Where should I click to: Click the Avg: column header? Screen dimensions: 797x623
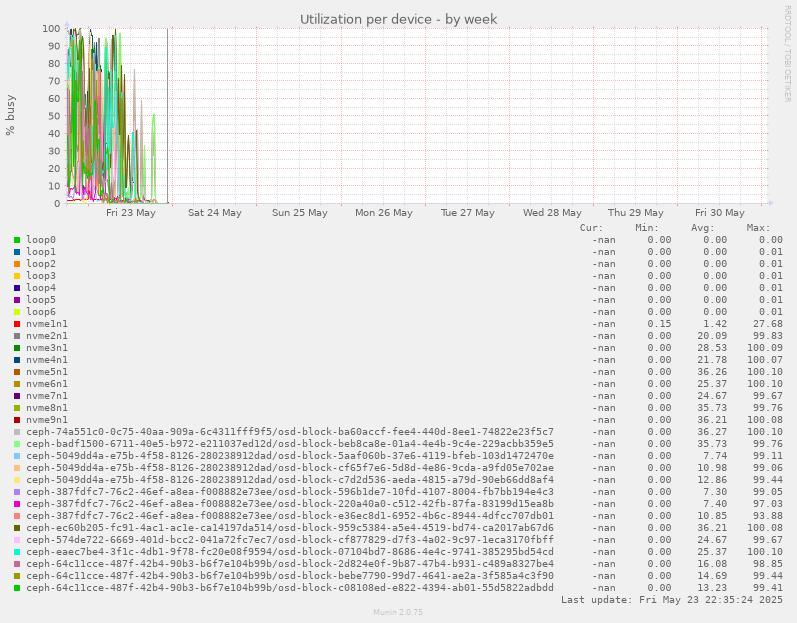(x=703, y=228)
